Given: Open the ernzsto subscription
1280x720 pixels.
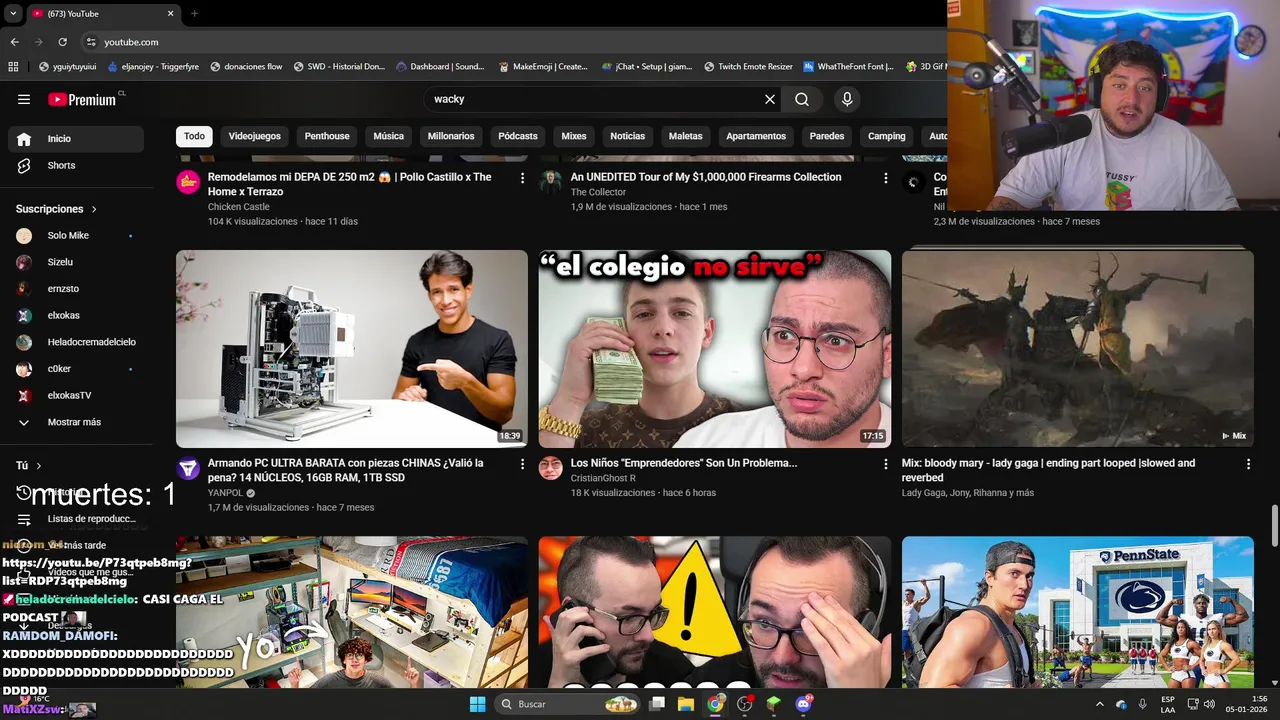Looking at the screenshot, I should (76, 289).
